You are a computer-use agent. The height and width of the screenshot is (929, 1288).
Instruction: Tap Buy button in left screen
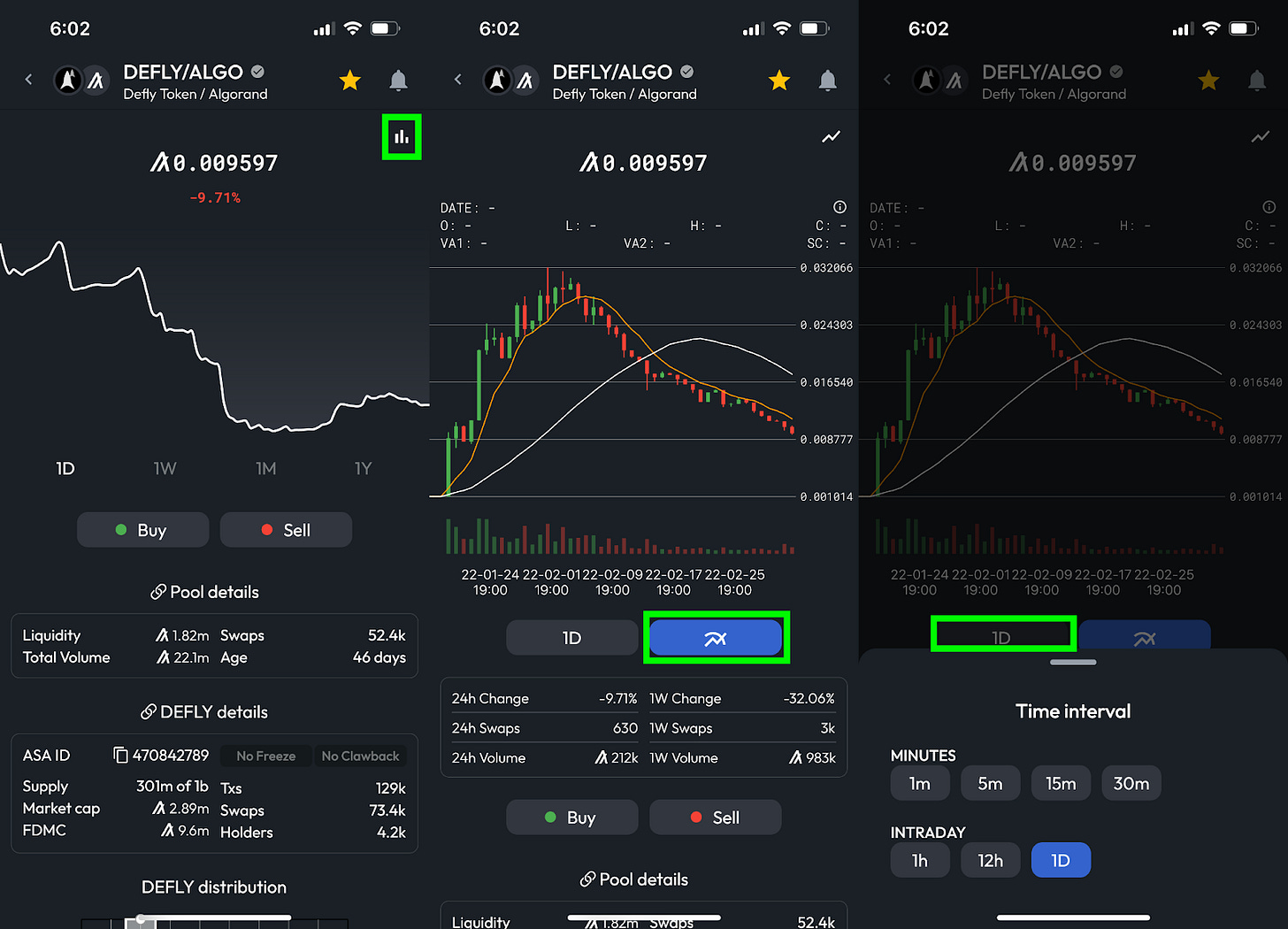coord(143,530)
